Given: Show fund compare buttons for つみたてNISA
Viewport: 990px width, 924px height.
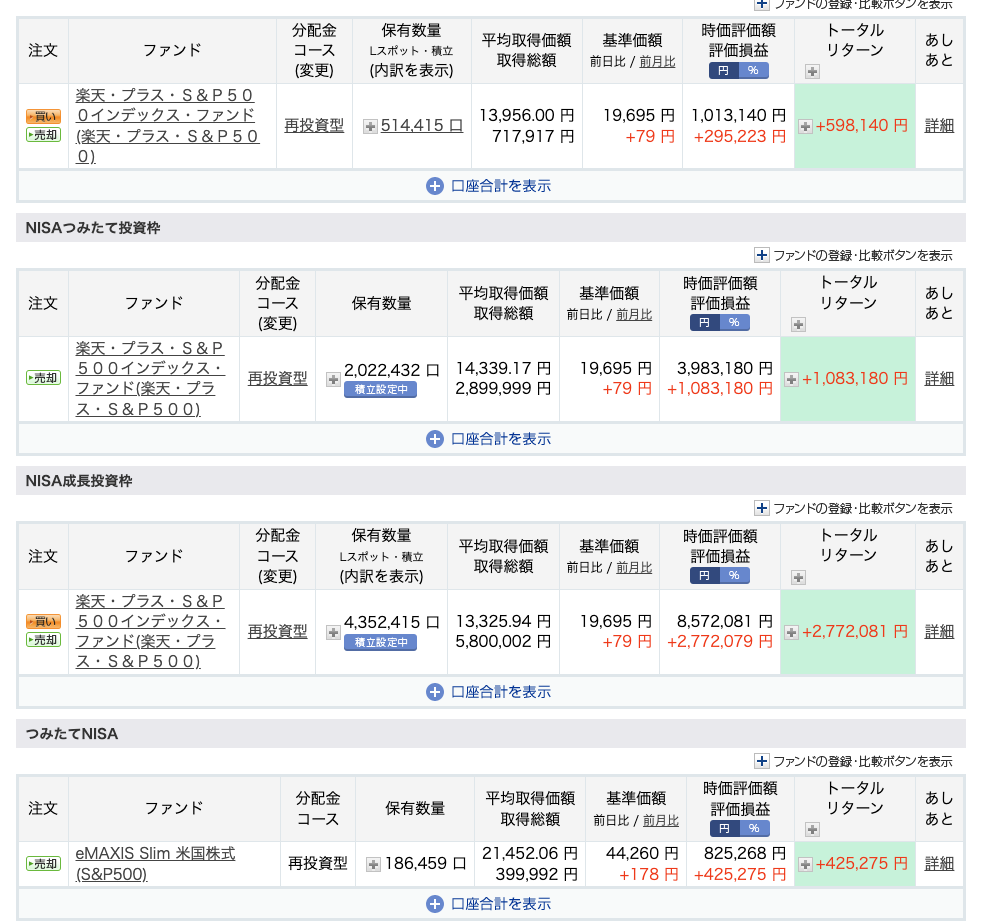Looking at the screenshot, I should pos(854,761).
